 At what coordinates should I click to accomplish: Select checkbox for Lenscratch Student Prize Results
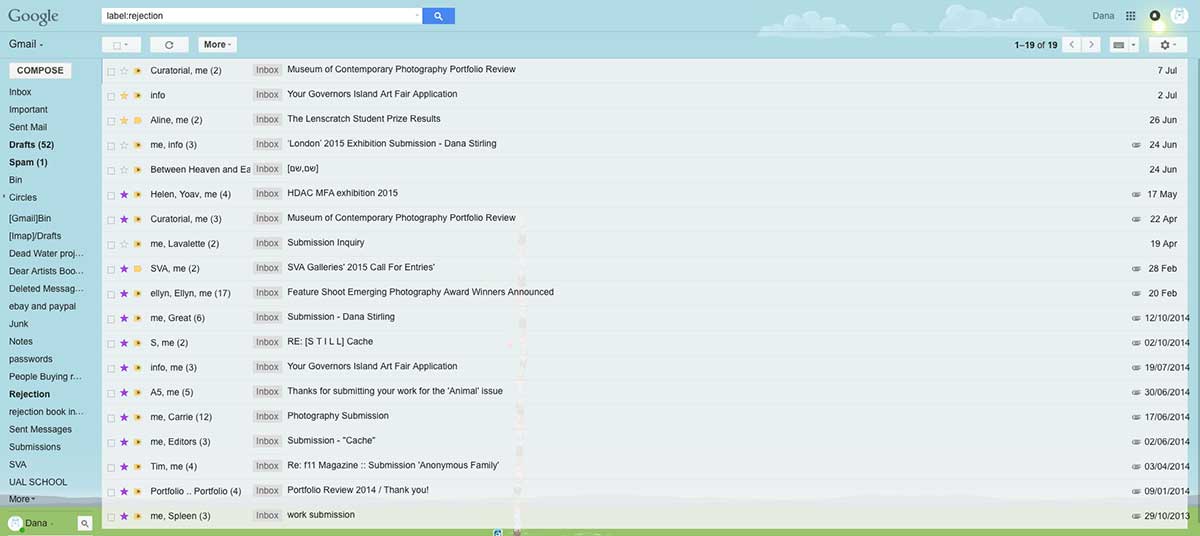pyautogui.click(x=111, y=121)
